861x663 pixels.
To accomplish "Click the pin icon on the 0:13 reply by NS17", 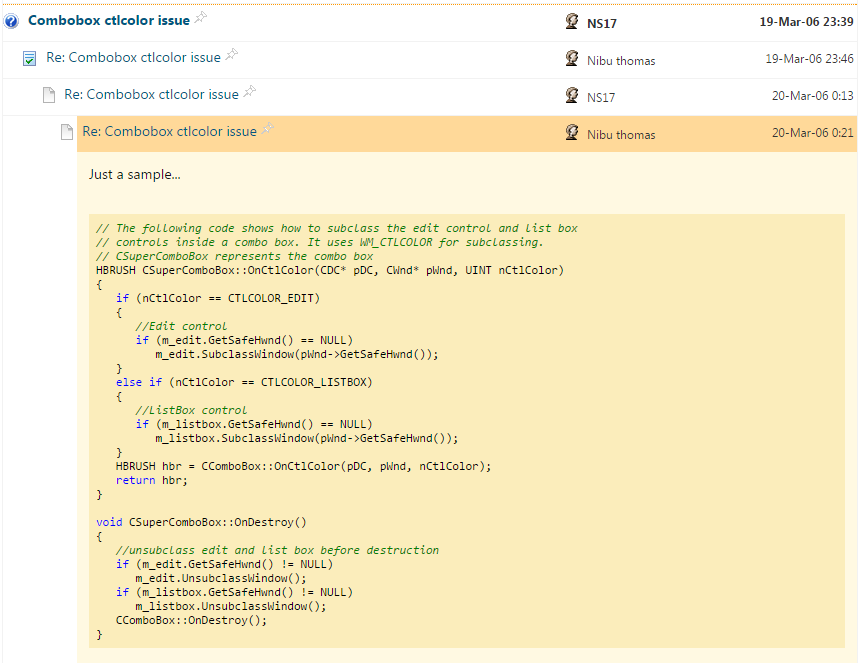I will tap(250, 91).
